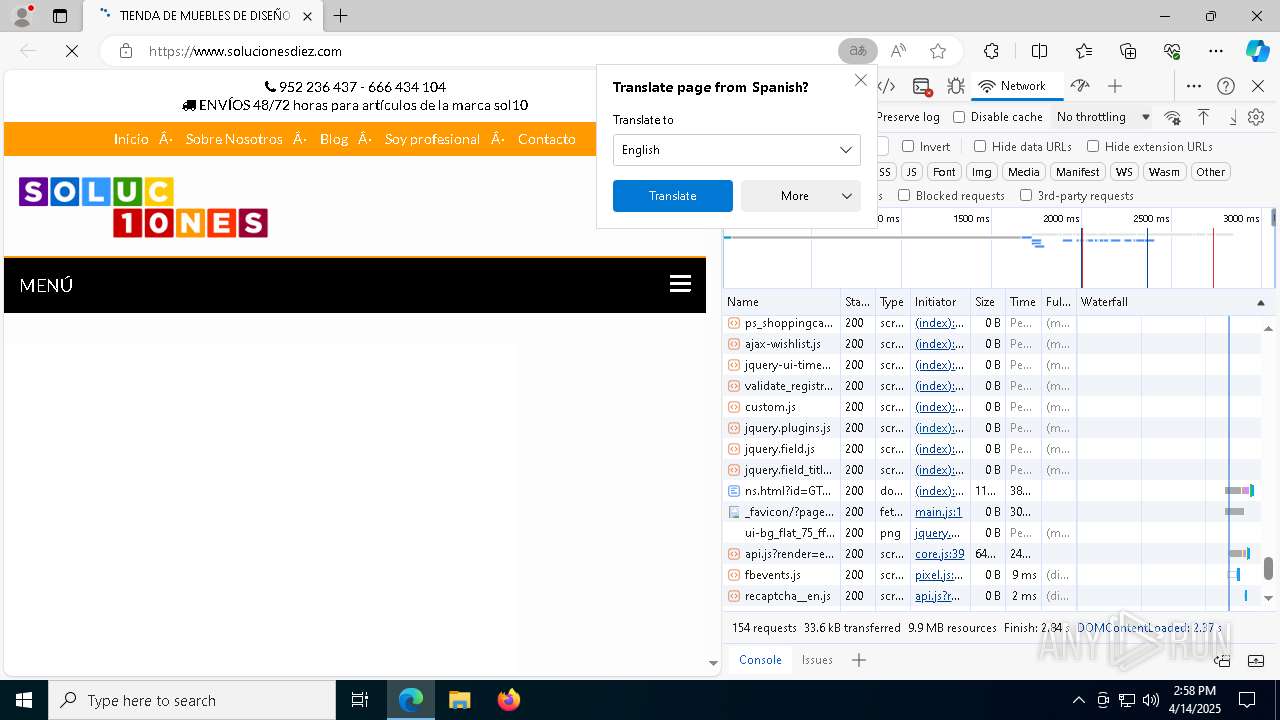Open Edge Settings and more menu
Image resolution: width=1280 pixels, height=720 pixels.
(x=1216, y=51)
